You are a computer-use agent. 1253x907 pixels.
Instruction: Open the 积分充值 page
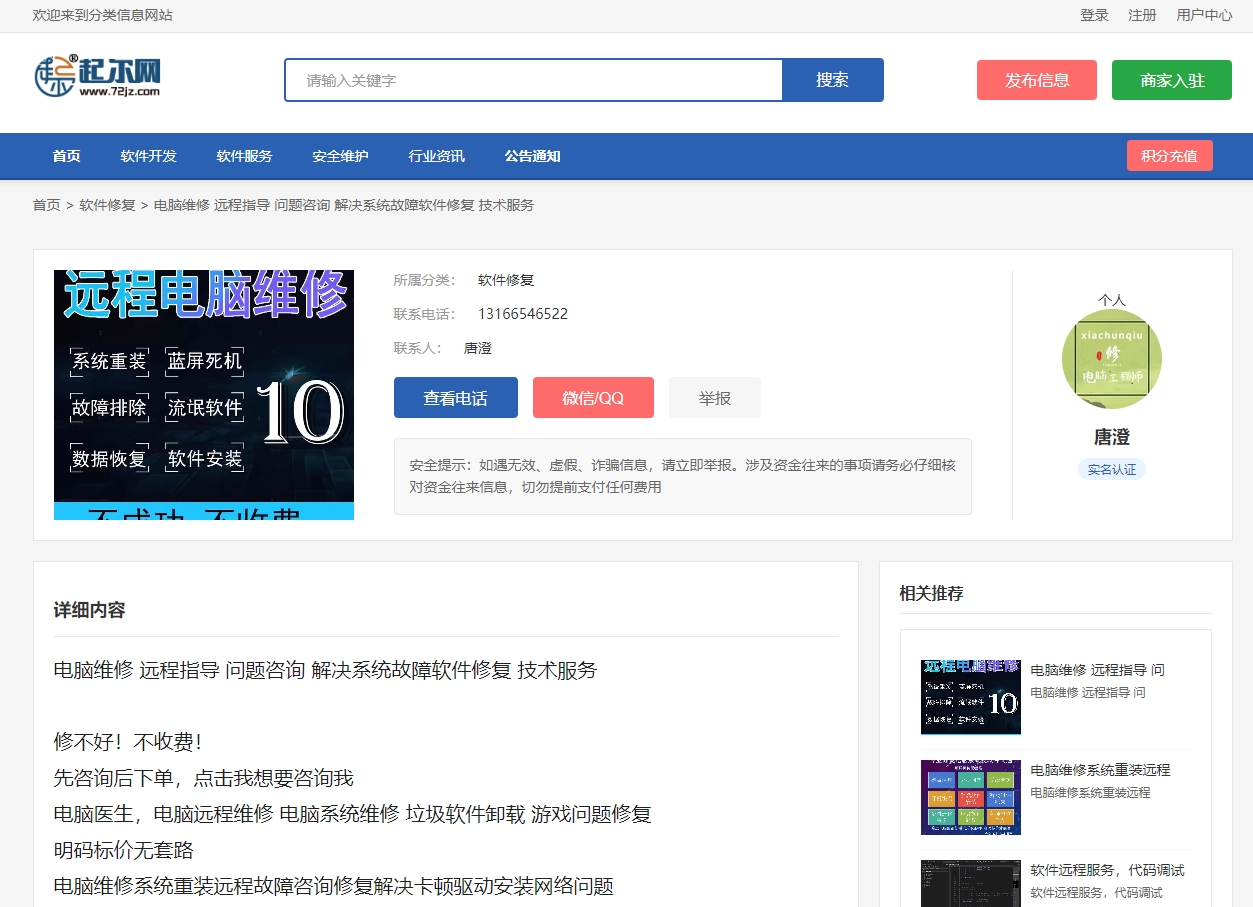[1169, 156]
